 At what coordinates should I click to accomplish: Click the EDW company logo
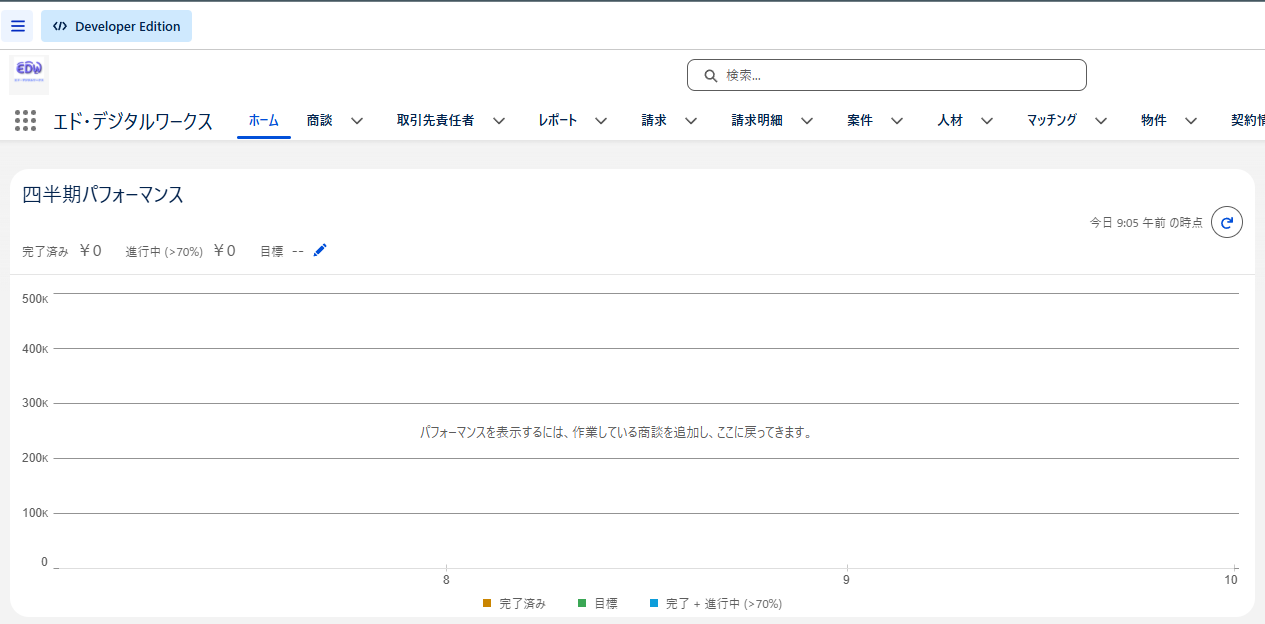pos(29,75)
